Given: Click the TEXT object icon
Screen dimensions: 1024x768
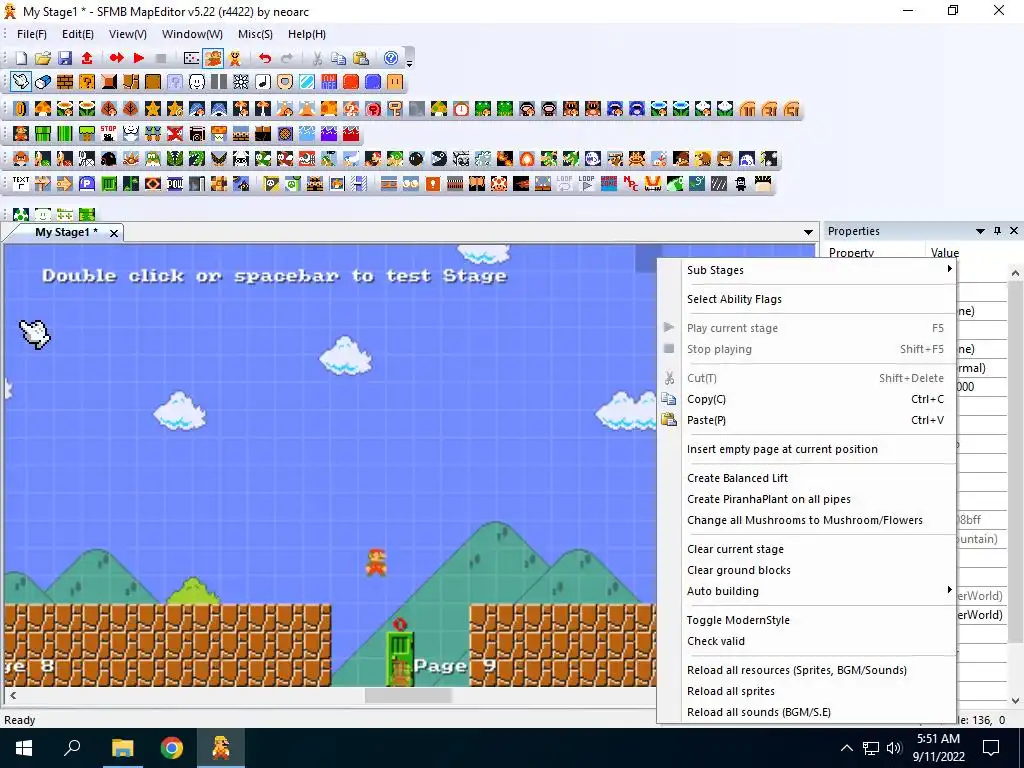Looking at the screenshot, I should pos(21,184).
